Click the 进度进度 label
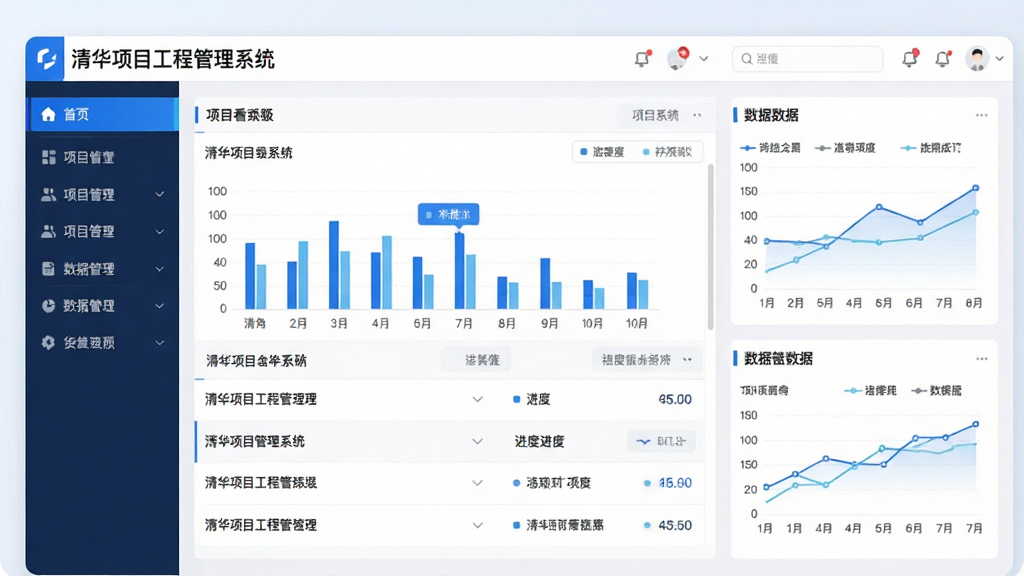Screen dimensions: 1024x576 pyautogui.click(x=539, y=441)
